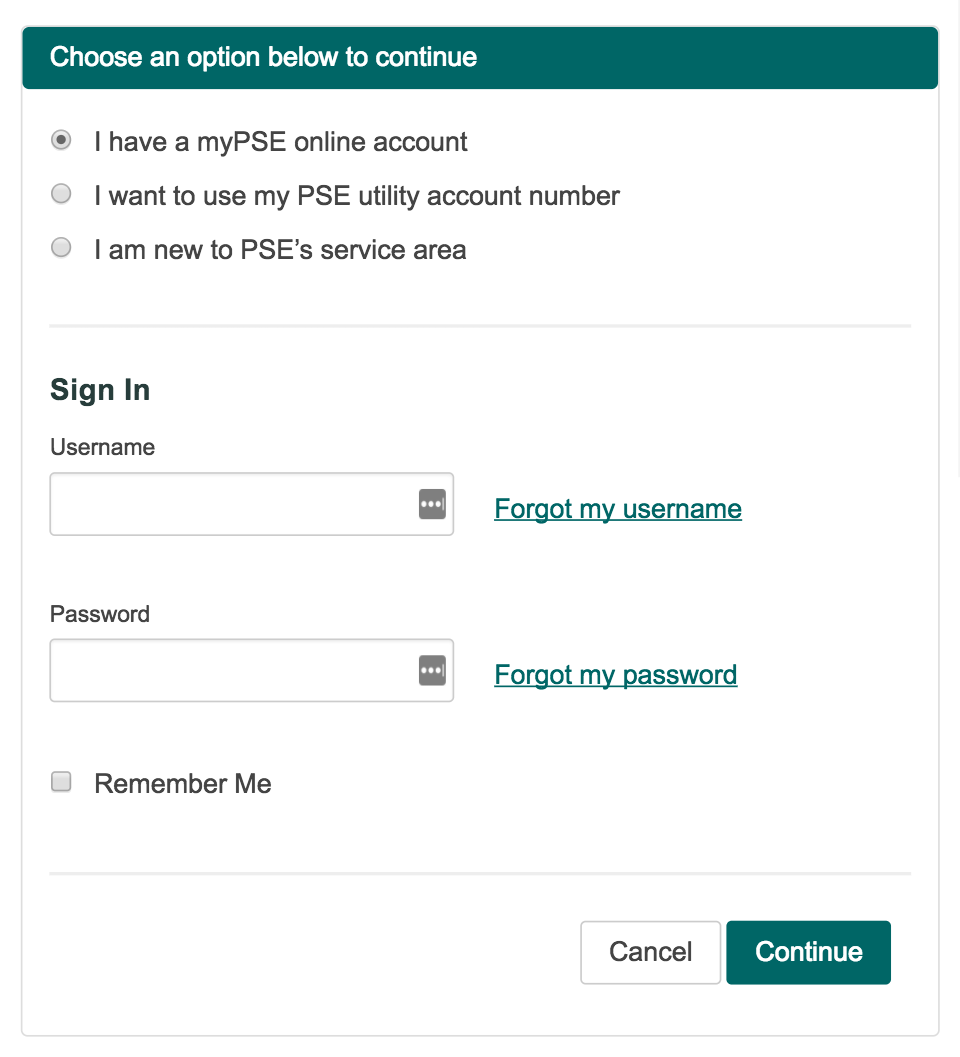Click the "I have a myPSE online account" label text
960x1057 pixels.
(x=281, y=142)
